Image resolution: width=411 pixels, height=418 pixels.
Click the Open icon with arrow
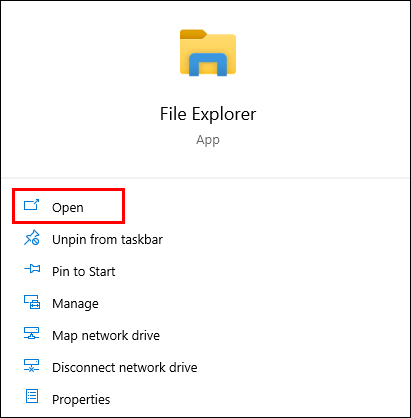(32, 205)
